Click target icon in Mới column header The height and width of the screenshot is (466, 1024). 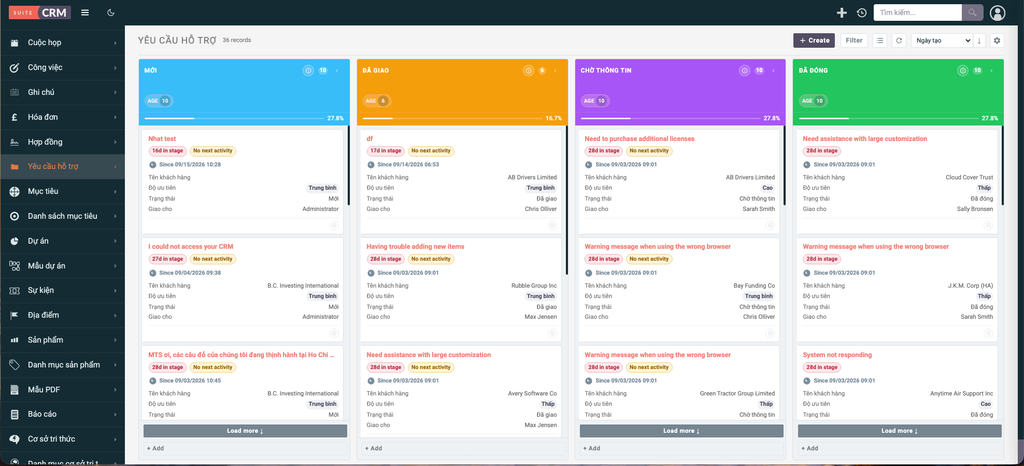[x=308, y=70]
